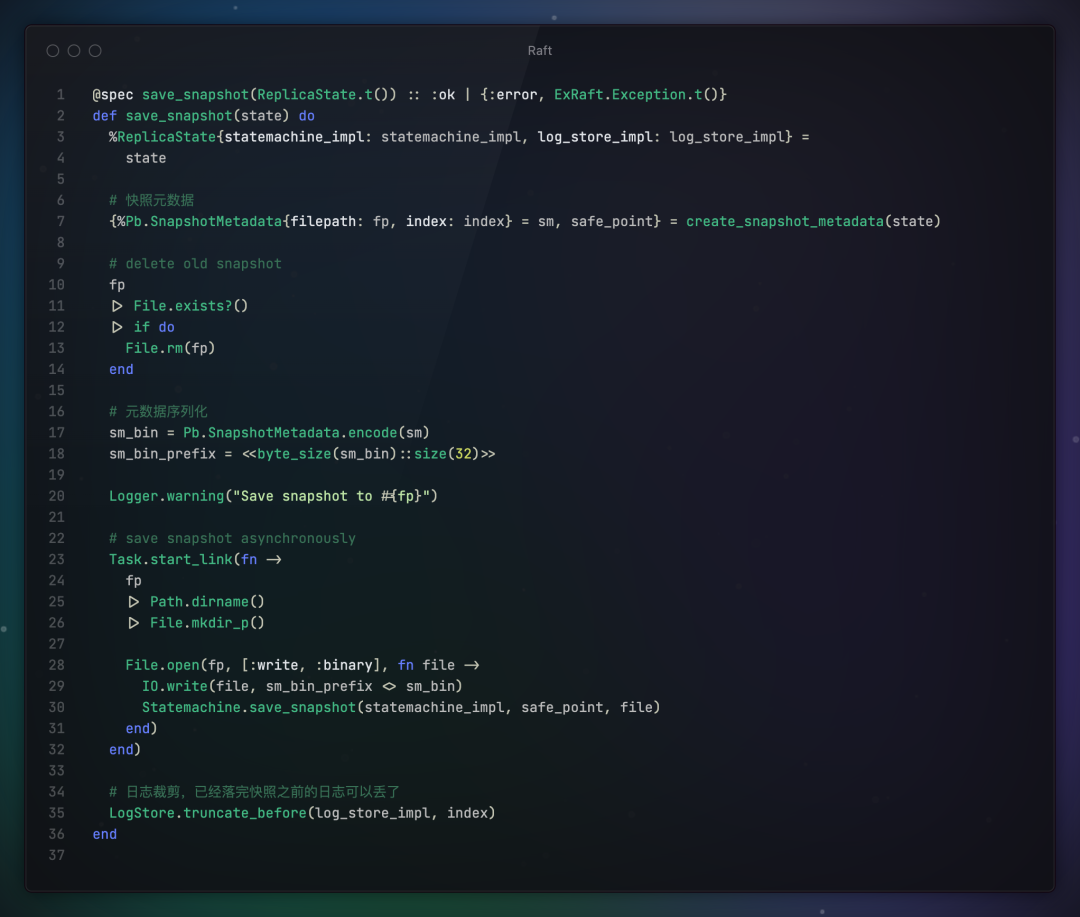Click the middle minimize window button
1080x917 pixels.
(74, 51)
